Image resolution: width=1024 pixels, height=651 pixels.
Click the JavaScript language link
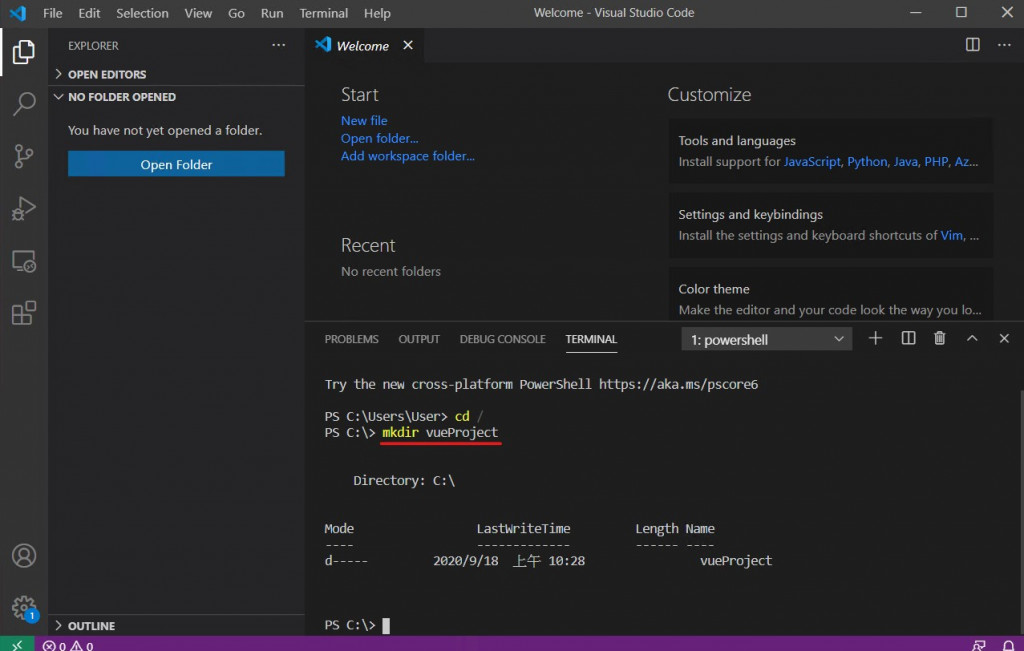tap(812, 161)
